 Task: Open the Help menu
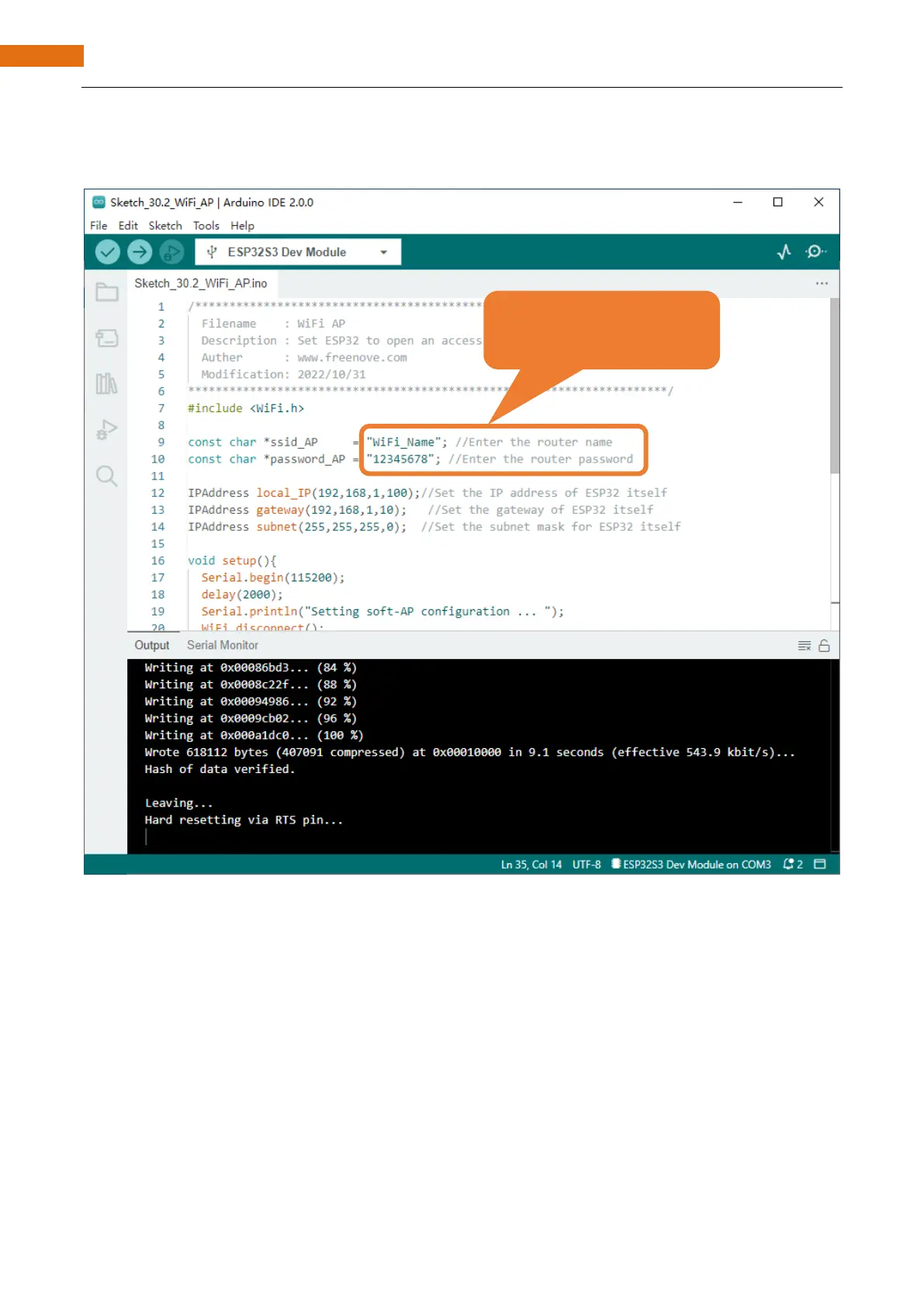click(242, 226)
